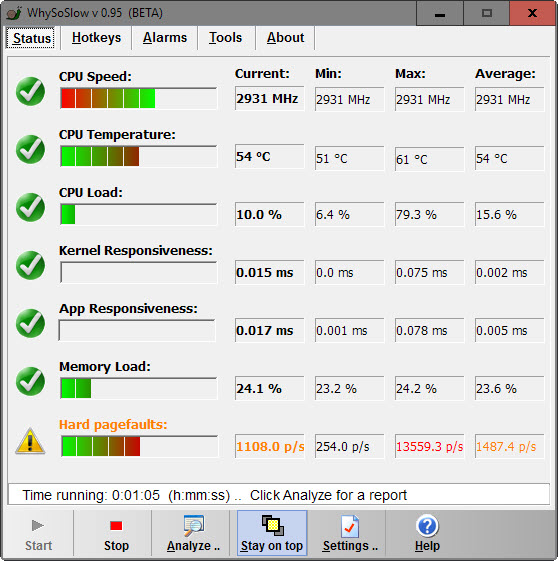
Task: Click the CPU Speed progress bar
Action: pyautogui.click(x=138, y=98)
